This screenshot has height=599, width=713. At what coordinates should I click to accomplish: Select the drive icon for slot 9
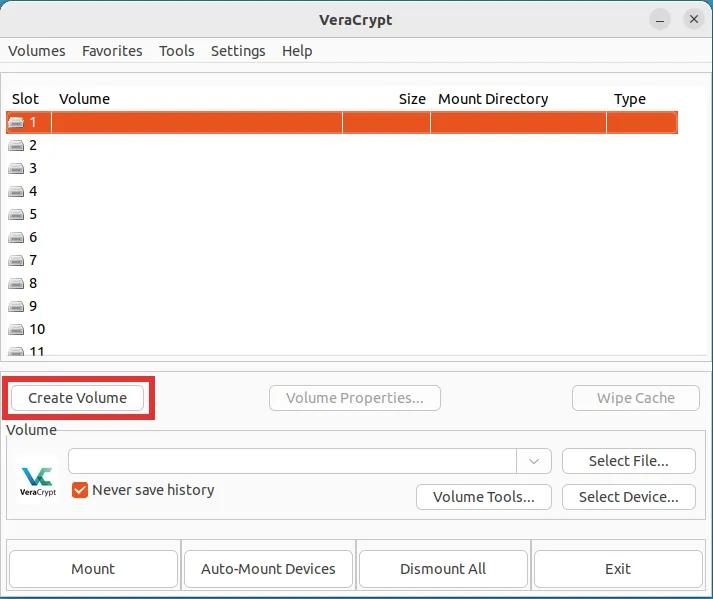coord(16,307)
